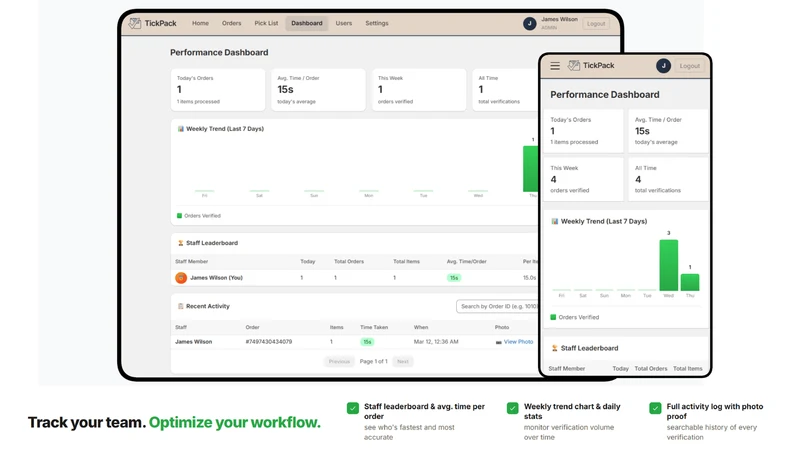
Task: Click the Total Orders column header on tablet
Action: point(349,261)
